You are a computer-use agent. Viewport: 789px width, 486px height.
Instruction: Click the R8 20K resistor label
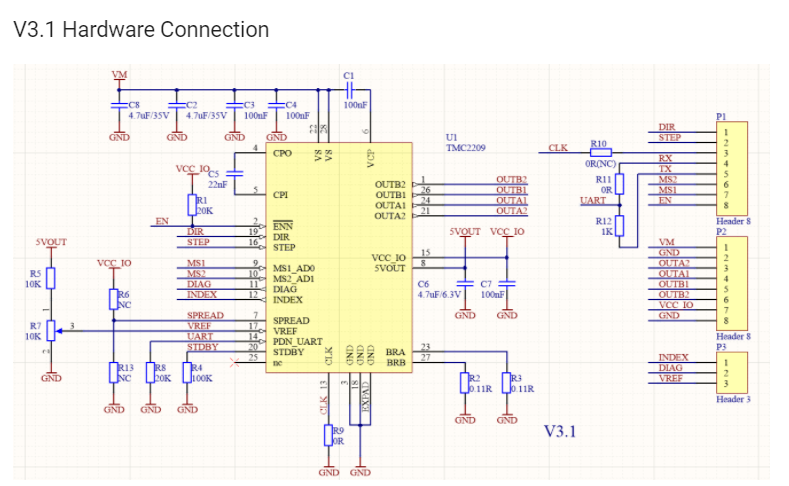[x=163, y=373]
